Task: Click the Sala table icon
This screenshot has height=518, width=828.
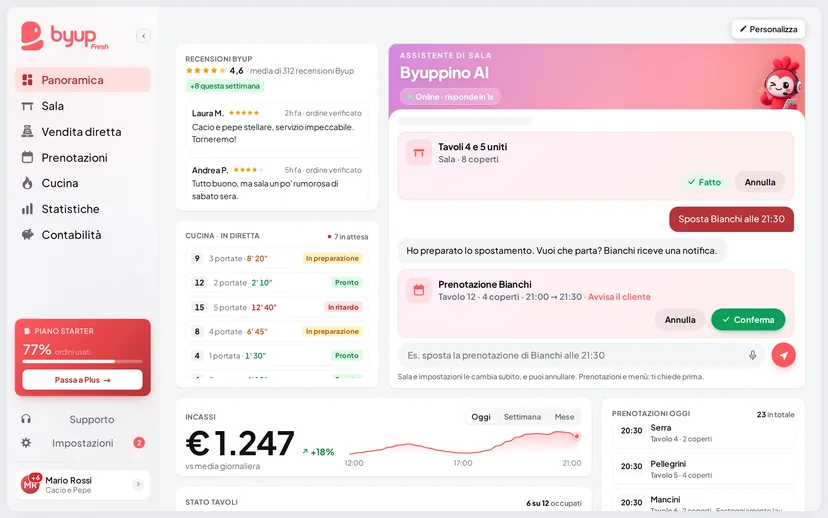Action: [x=27, y=106]
